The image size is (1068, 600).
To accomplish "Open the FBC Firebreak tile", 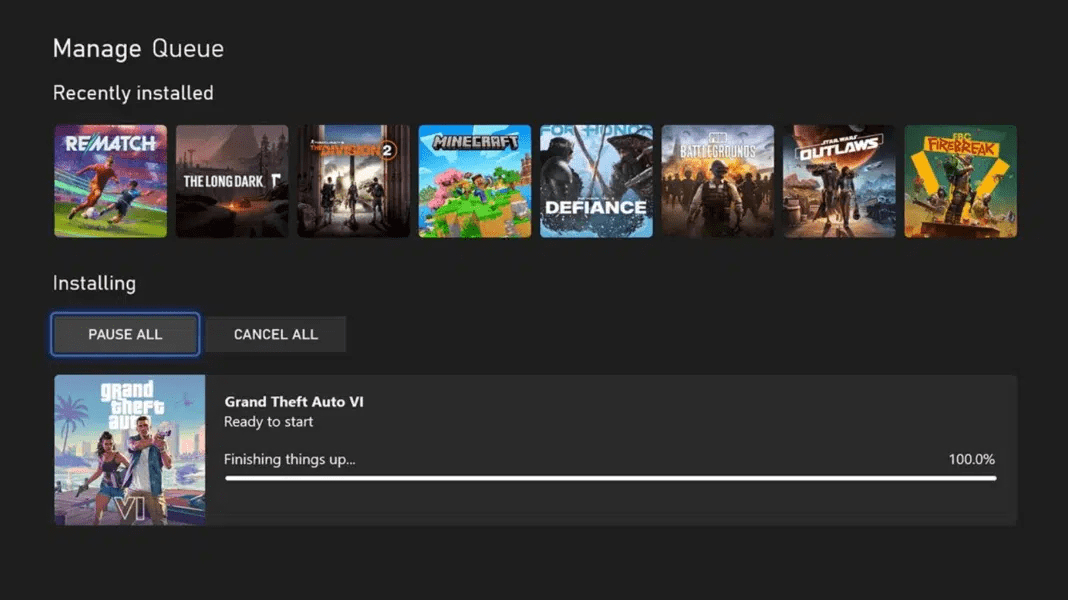I will pos(960,181).
